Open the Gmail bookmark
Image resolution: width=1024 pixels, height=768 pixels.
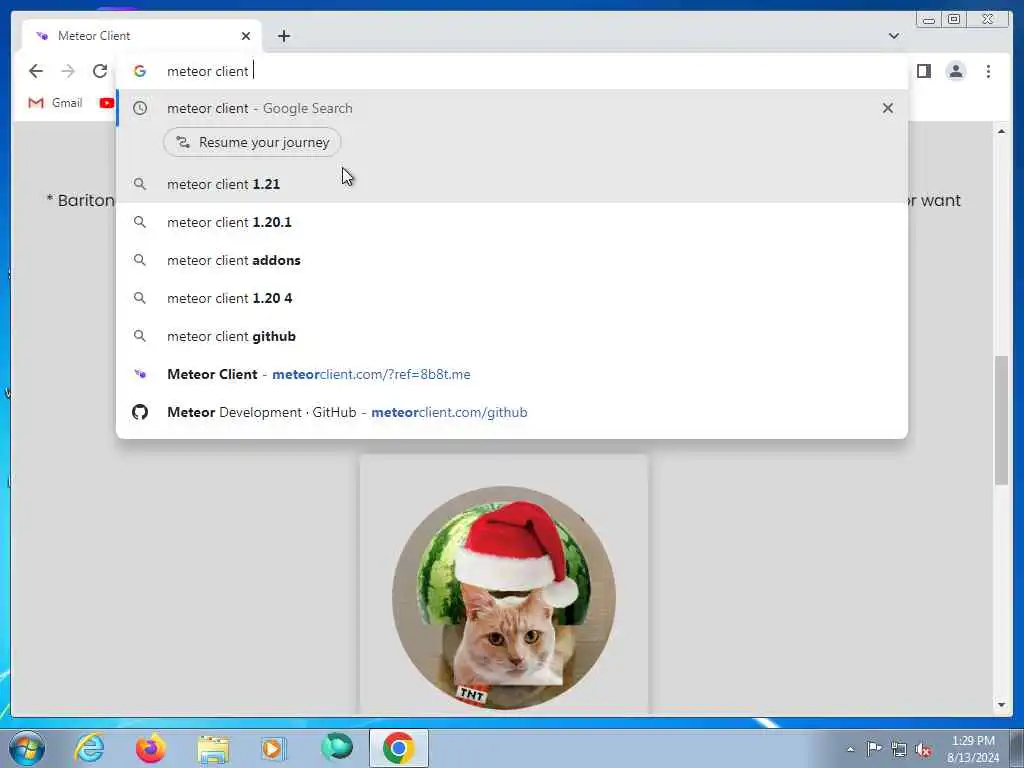[x=55, y=103]
